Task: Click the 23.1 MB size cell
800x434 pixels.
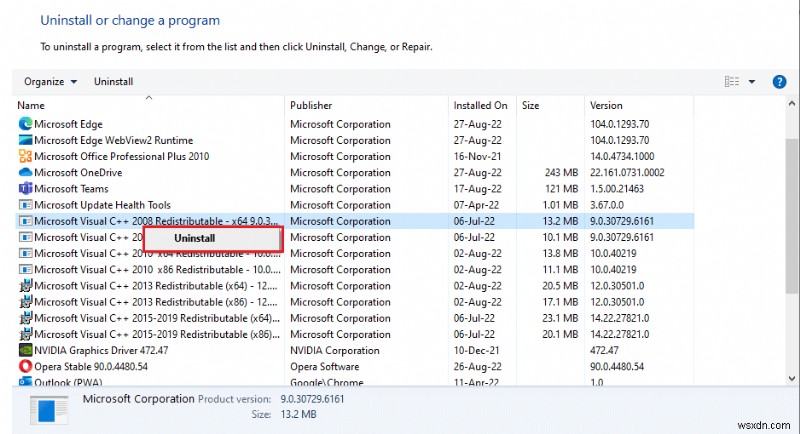Action: click(x=560, y=318)
